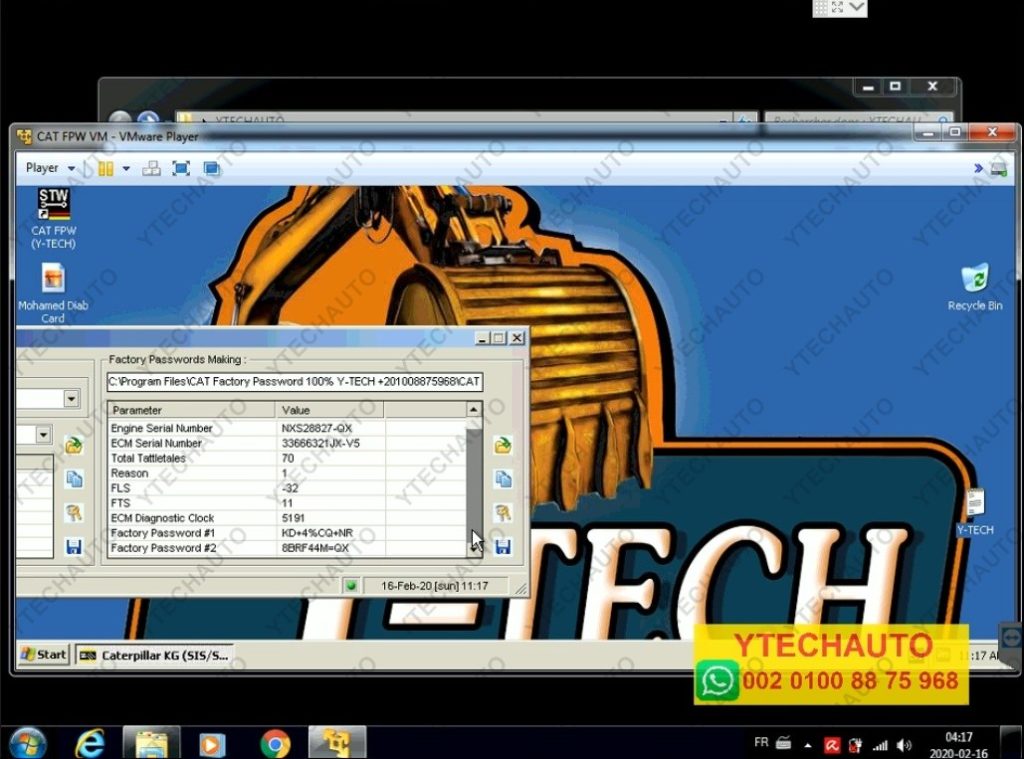1024x759 pixels.
Task: Click the KD+4%CQ+NR password value
Action: [317, 533]
